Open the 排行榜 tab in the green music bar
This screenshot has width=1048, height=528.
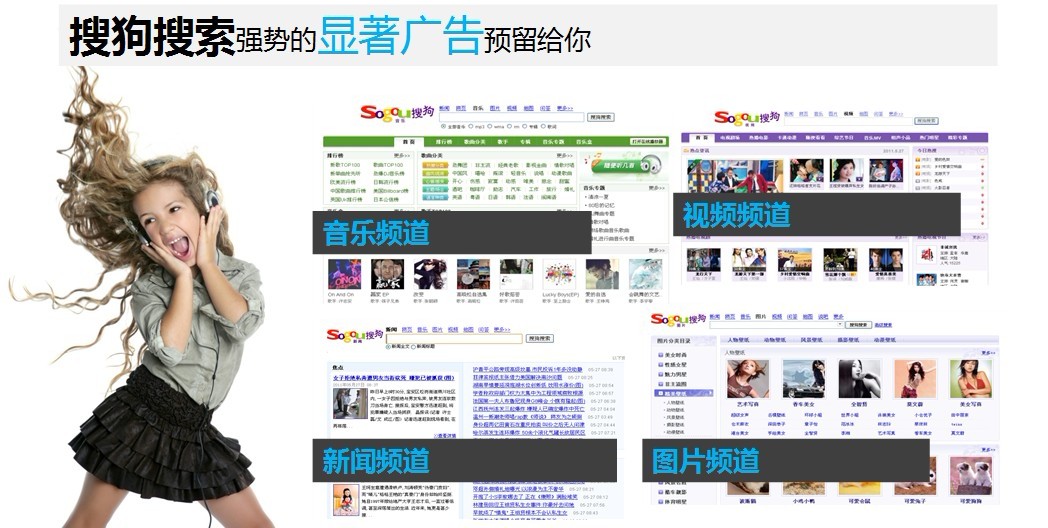[x=444, y=142]
